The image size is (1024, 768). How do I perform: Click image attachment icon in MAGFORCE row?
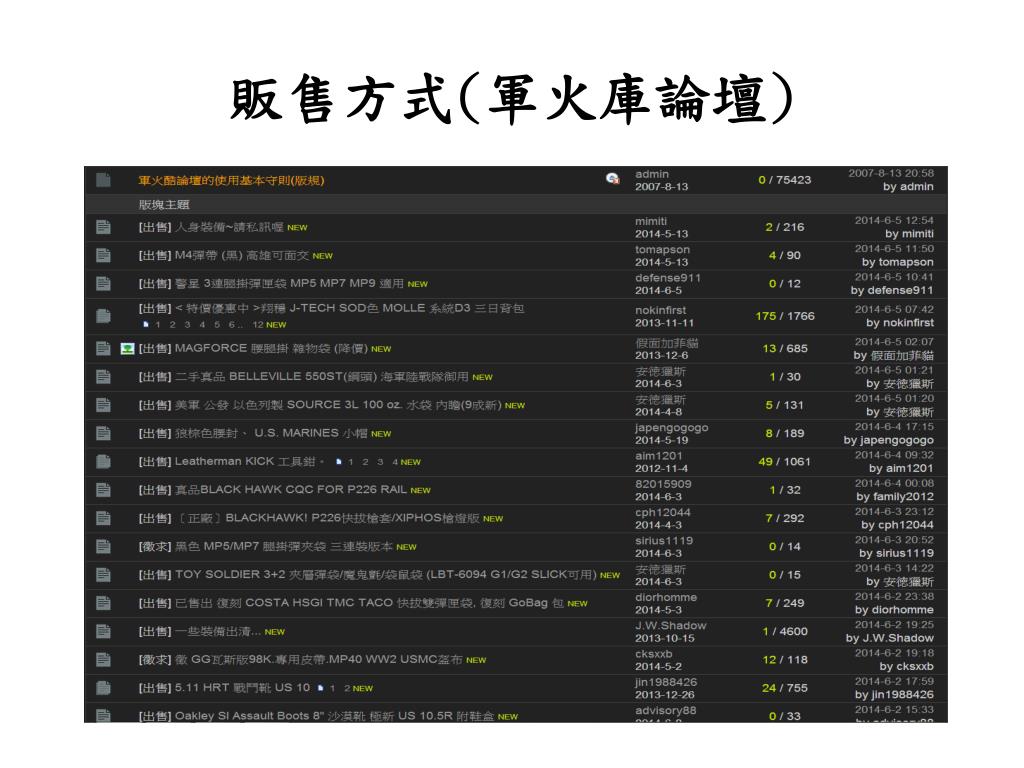click(x=127, y=349)
